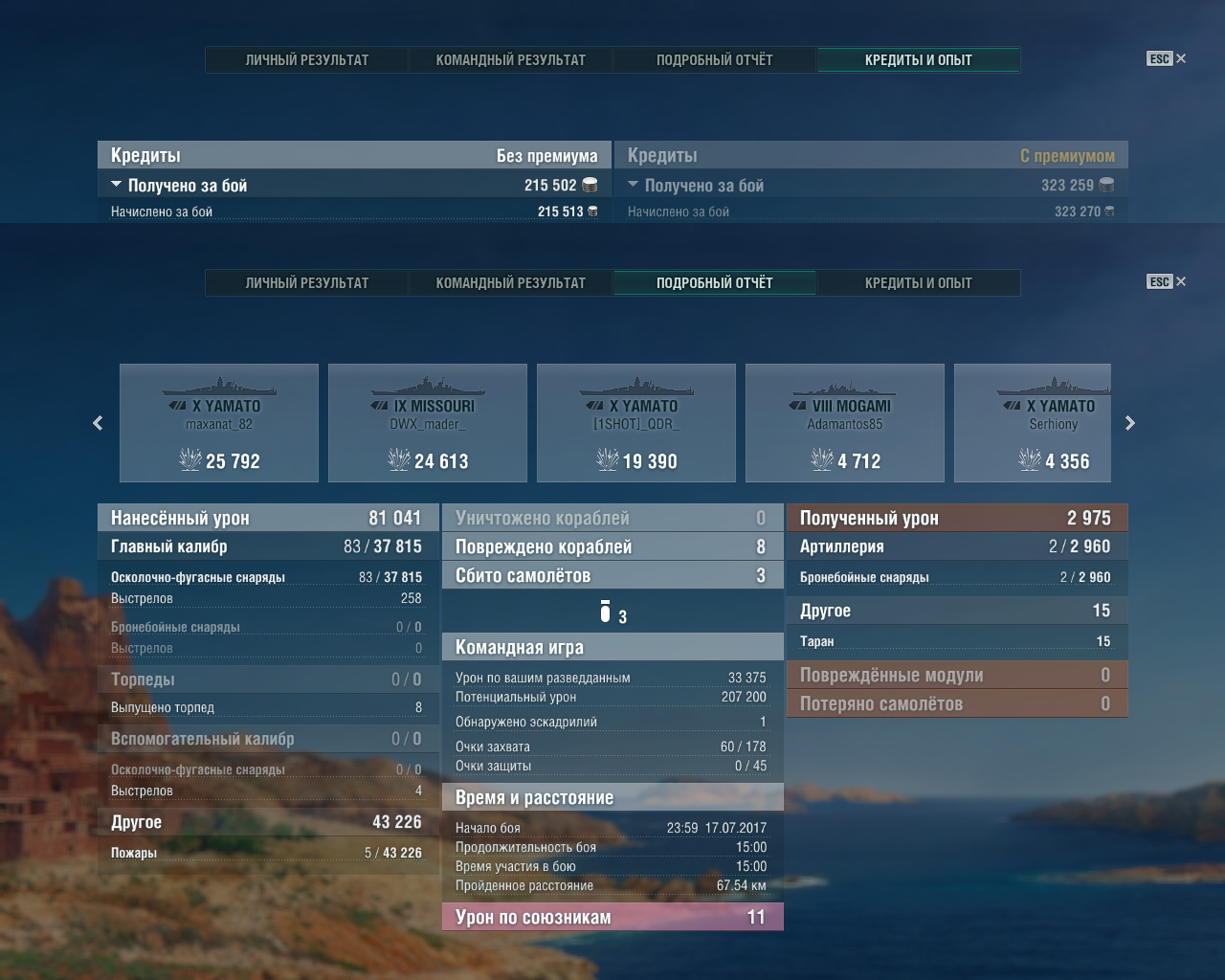Click Продолжительность боя row
The width and height of the screenshot is (1225, 980).
[611, 847]
